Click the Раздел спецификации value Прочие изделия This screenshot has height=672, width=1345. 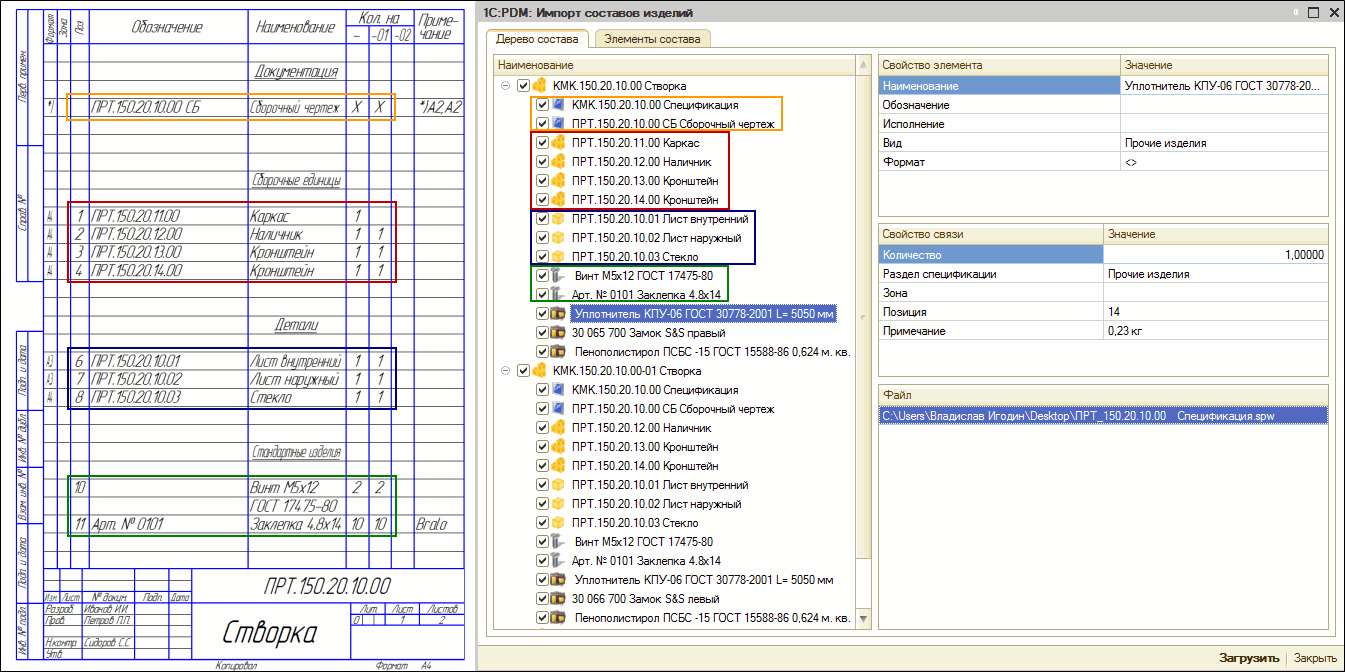coord(1216,274)
